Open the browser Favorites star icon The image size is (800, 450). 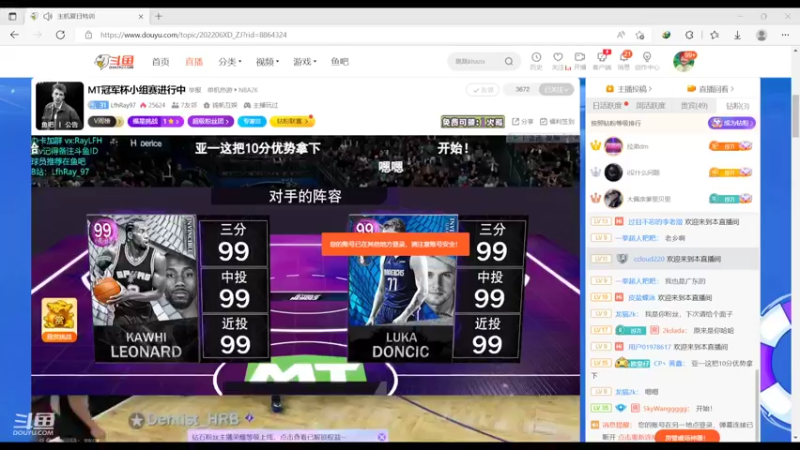(x=714, y=35)
